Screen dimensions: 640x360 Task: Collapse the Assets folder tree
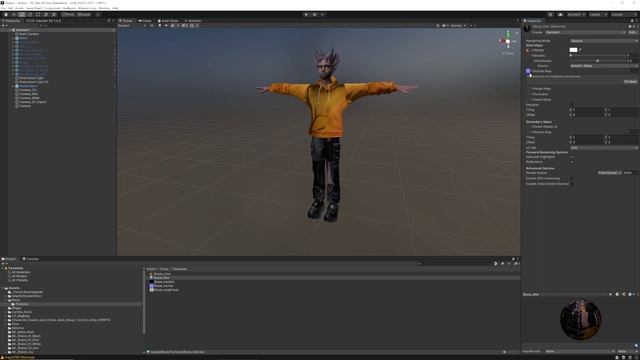click(2, 288)
